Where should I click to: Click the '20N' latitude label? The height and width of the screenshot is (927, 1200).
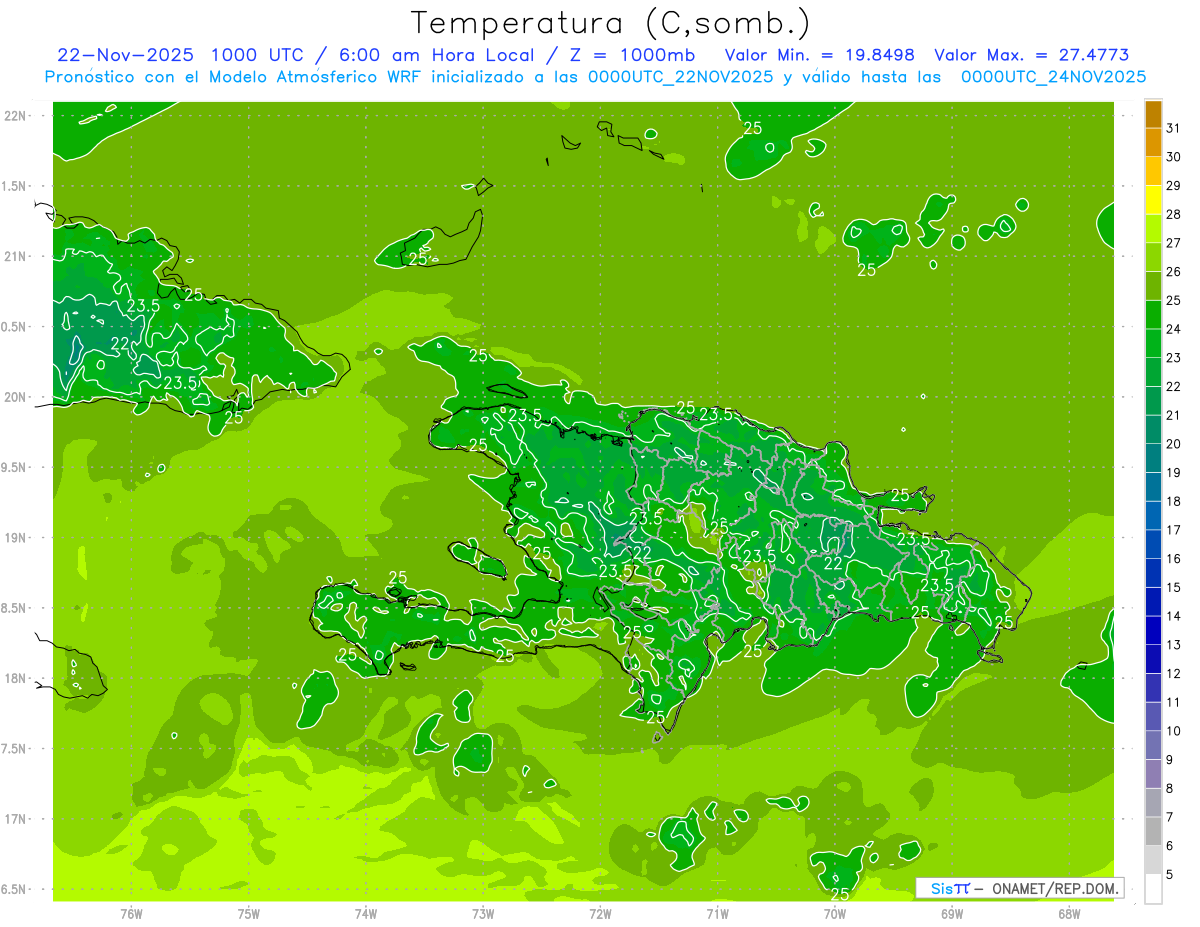[15, 397]
